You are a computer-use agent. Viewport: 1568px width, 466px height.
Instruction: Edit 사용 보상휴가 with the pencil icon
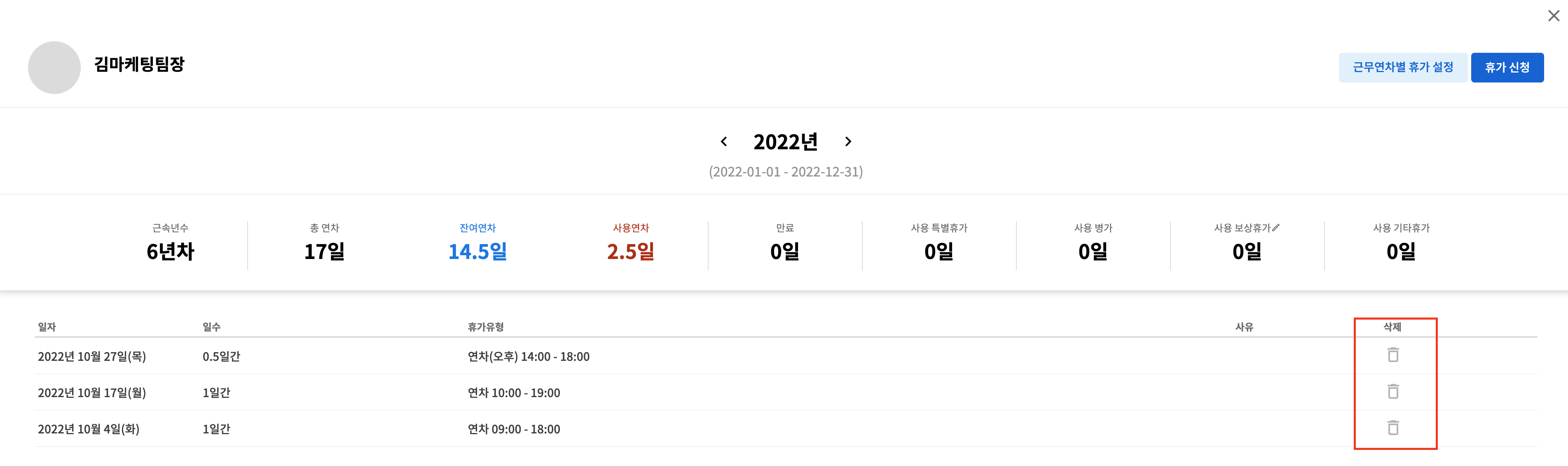[x=1276, y=228]
